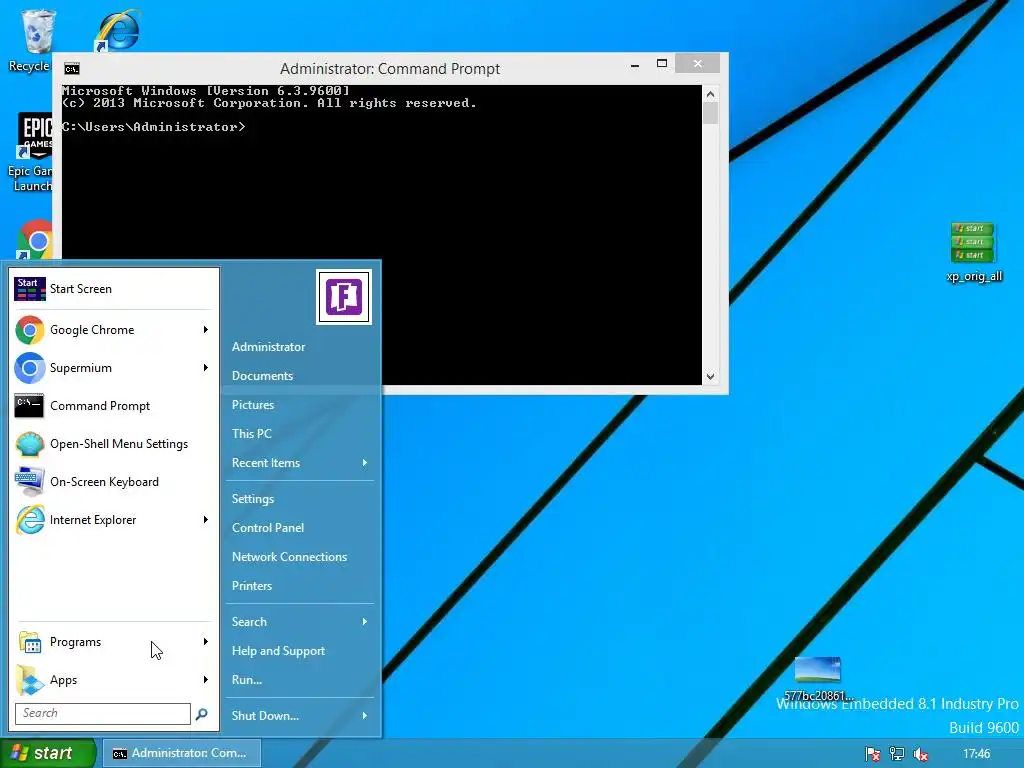
Task: Click the Shut Down... button
Action: pyautogui.click(x=265, y=716)
